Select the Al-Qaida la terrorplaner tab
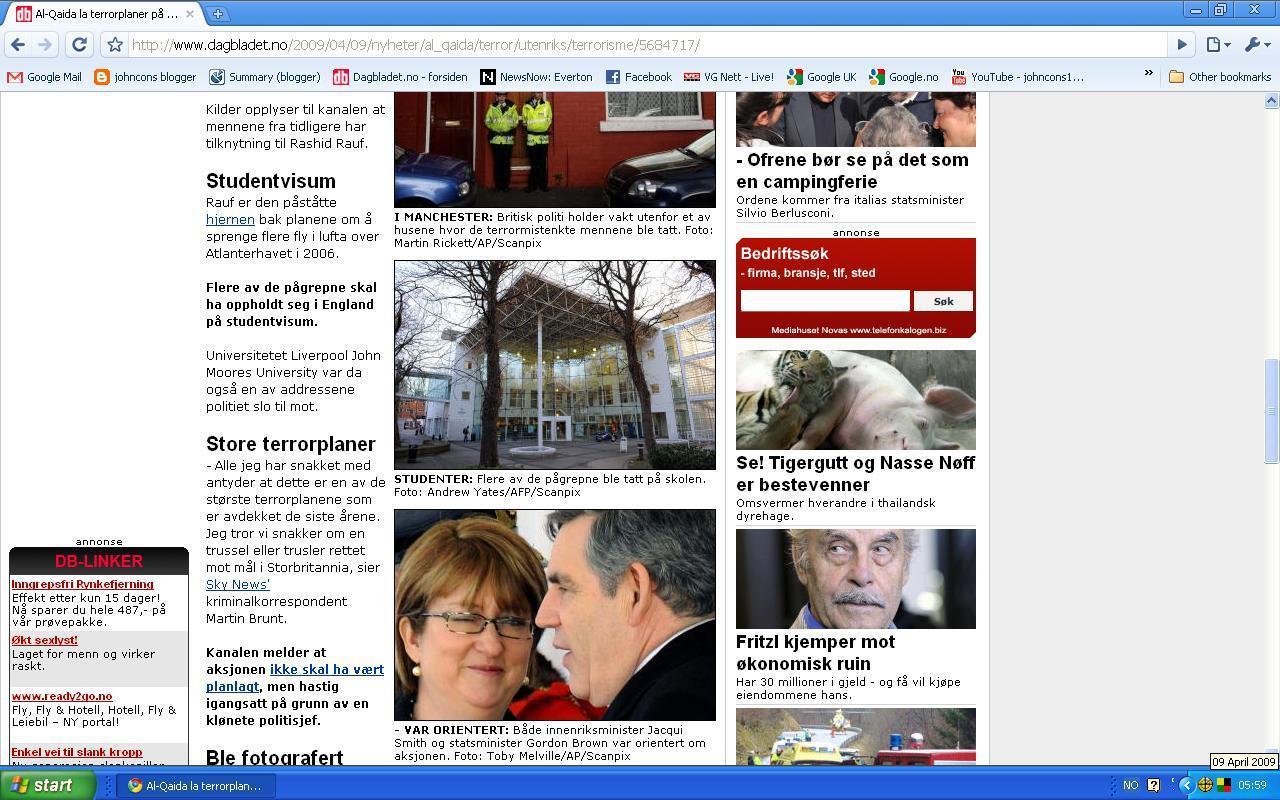This screenshot has height=800, width=1280. (x=105, y=14)
